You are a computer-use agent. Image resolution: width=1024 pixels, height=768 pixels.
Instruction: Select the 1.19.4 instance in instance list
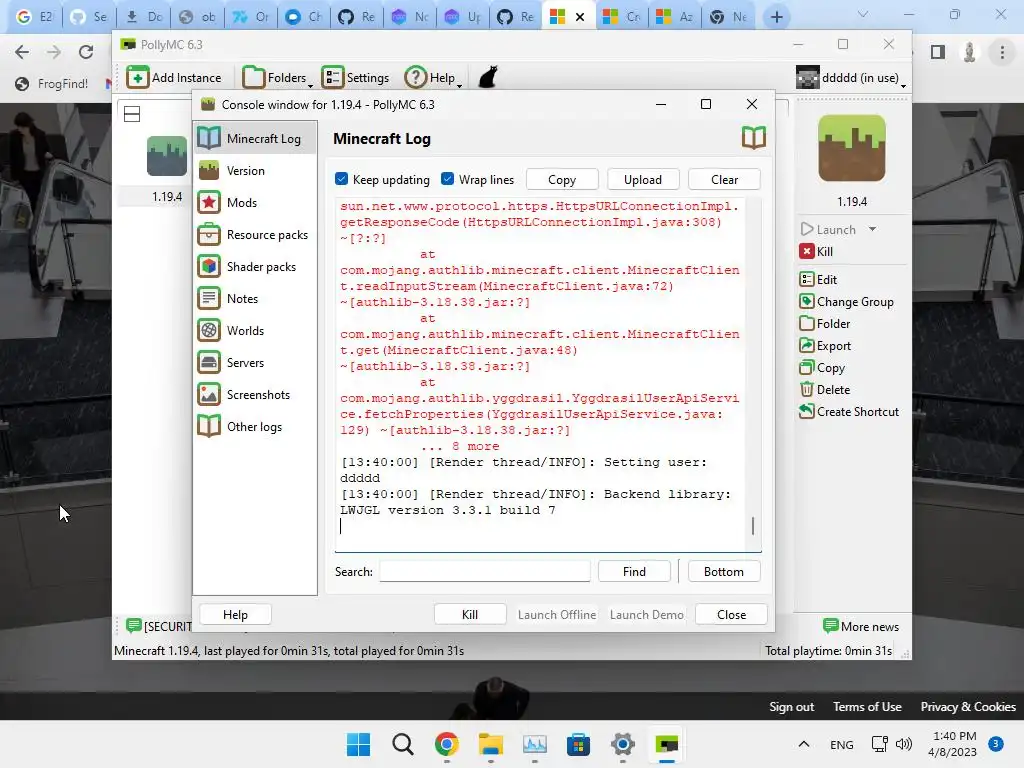click(x=167, y=170)
